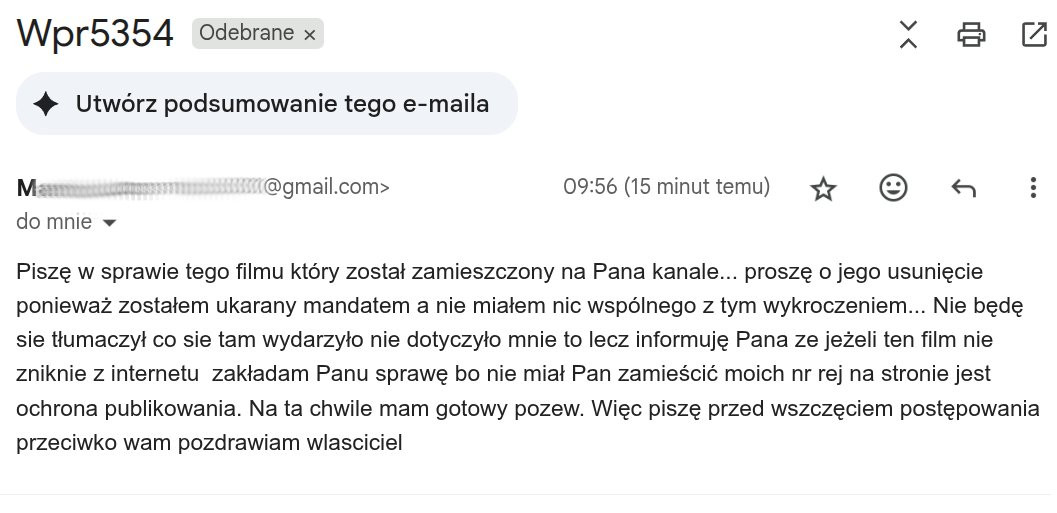The height and width of the screenshot is (513, 1057).
Task: Reply using the curved arrow icon
Action: click(x=963, y=188)
